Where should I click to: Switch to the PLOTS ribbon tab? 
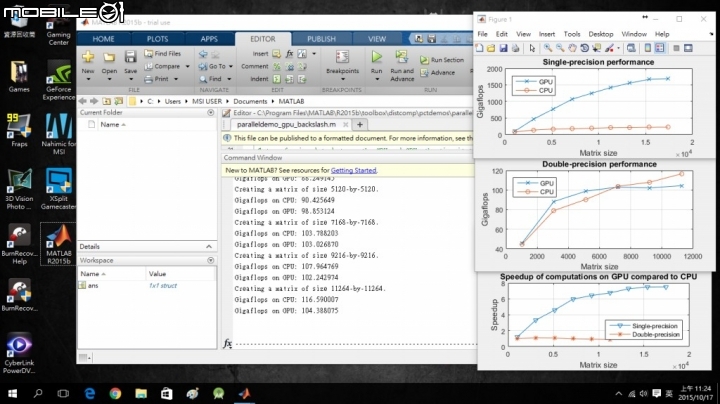157,39
